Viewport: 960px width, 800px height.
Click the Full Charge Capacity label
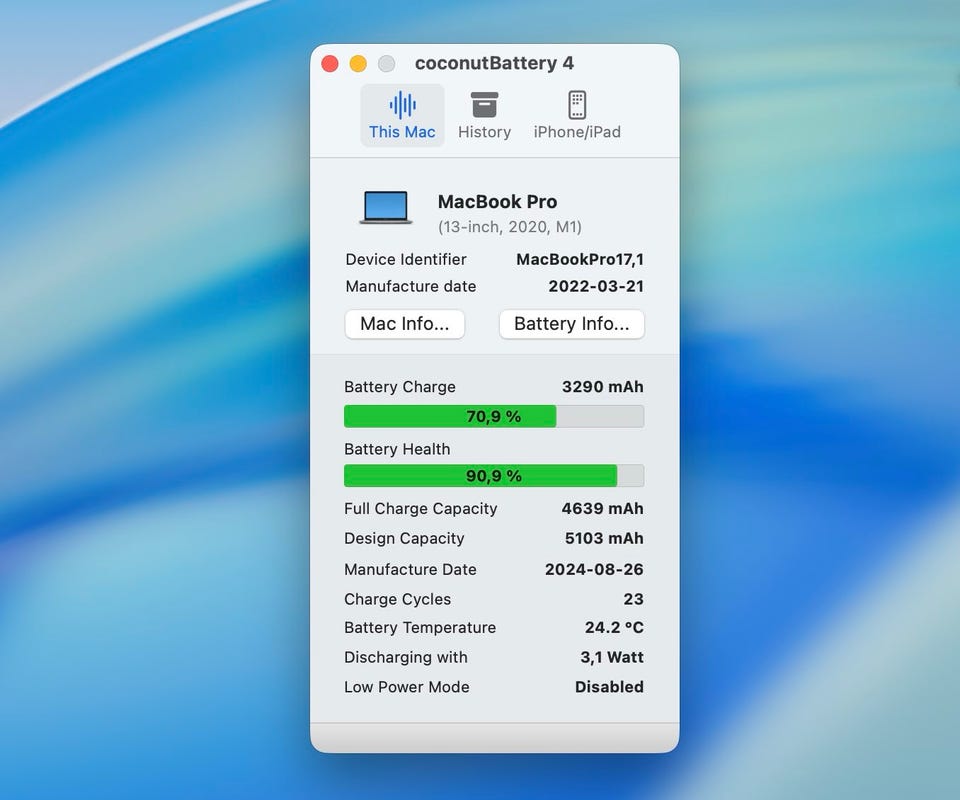point(421,509)
